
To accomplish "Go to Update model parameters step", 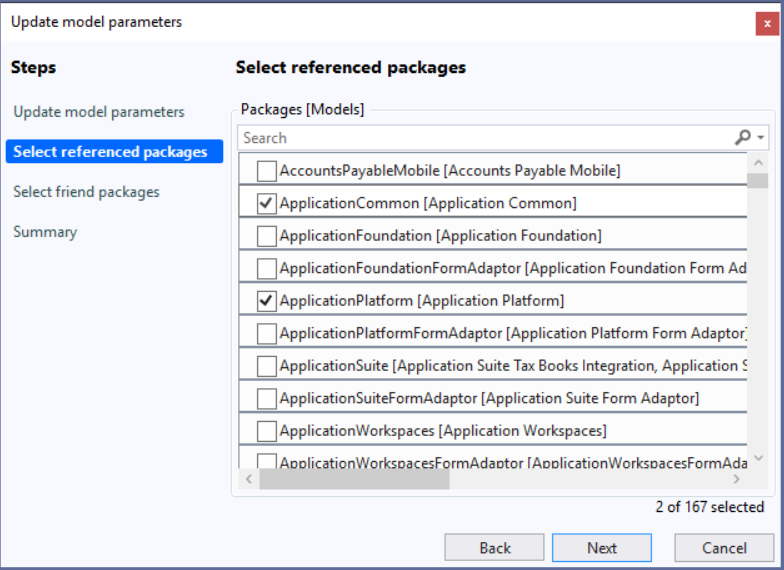I will (99, 112).
